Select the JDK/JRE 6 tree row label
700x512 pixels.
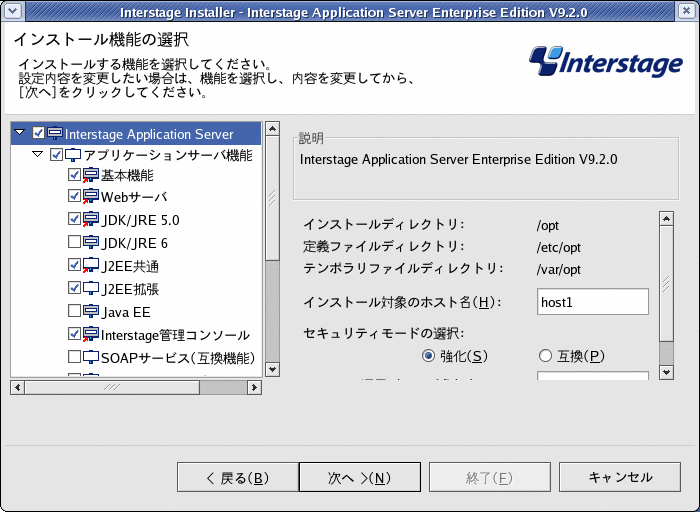(x=134, y=243)
